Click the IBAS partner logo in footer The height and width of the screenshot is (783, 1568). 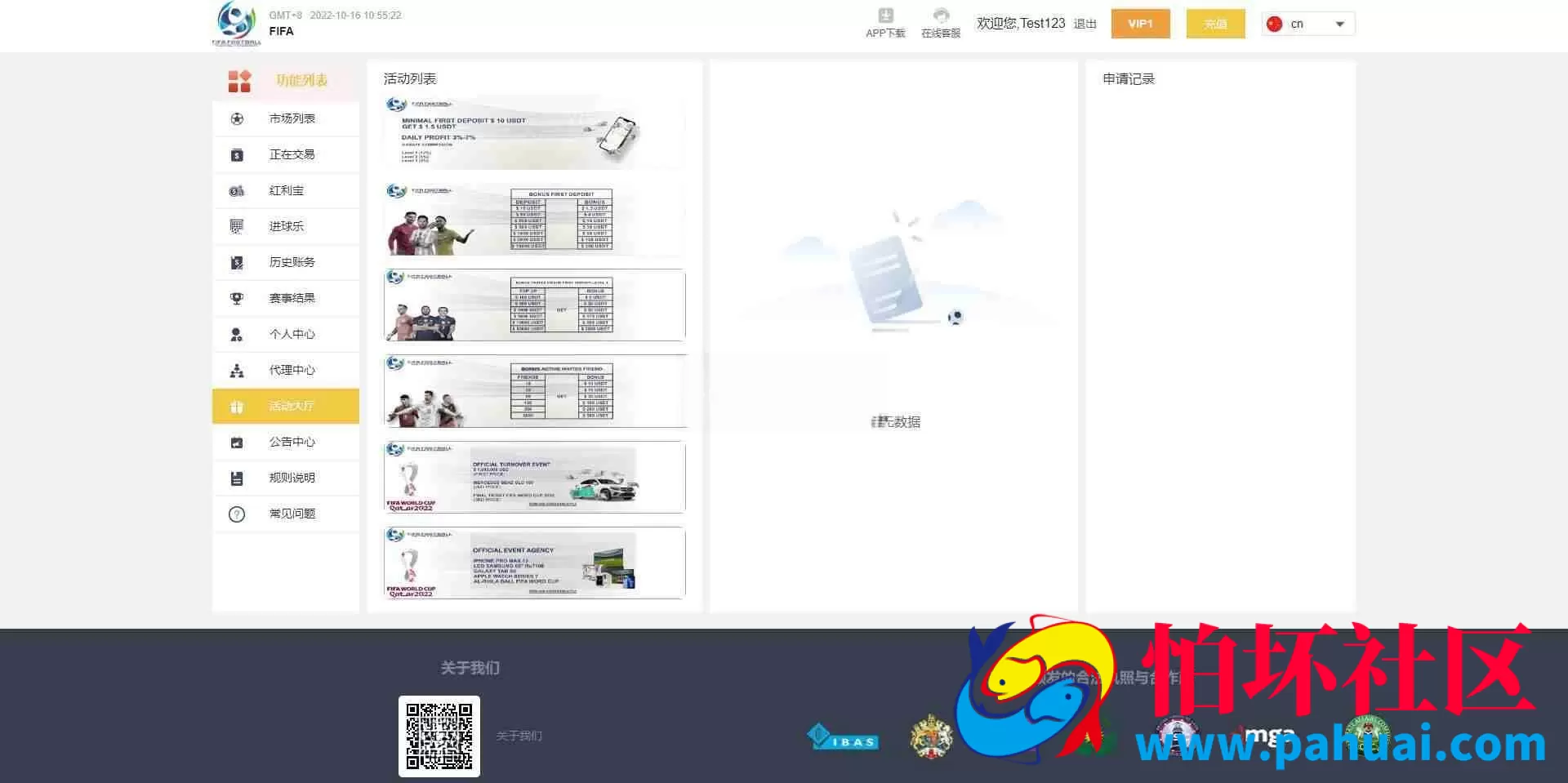(x=843, y=737)
